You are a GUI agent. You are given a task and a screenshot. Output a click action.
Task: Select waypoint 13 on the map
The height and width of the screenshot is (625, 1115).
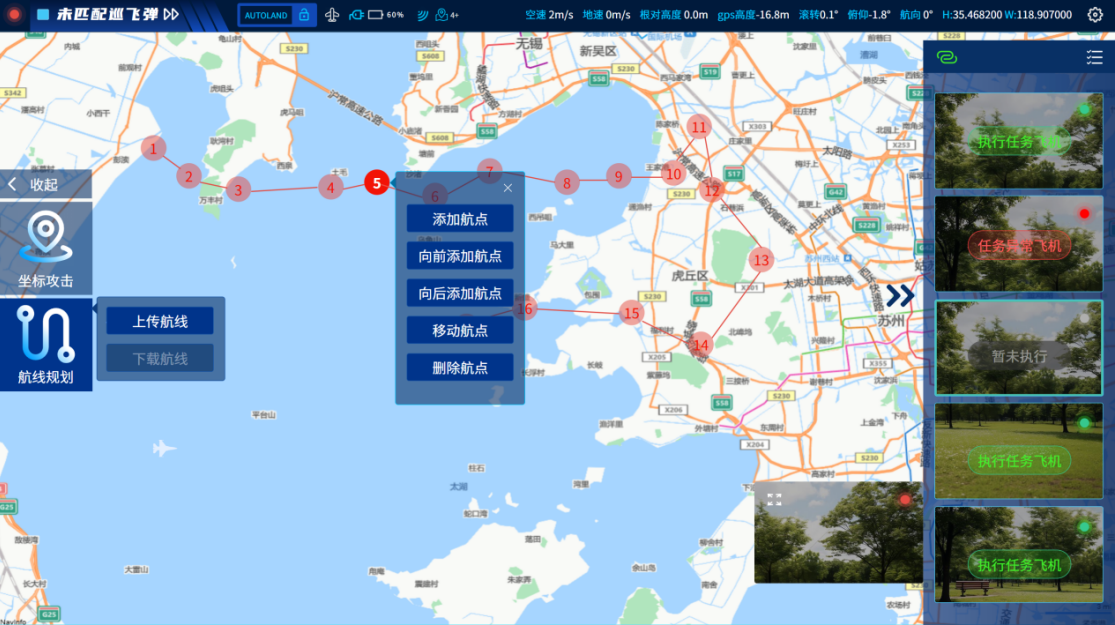[x=762, y=260]
